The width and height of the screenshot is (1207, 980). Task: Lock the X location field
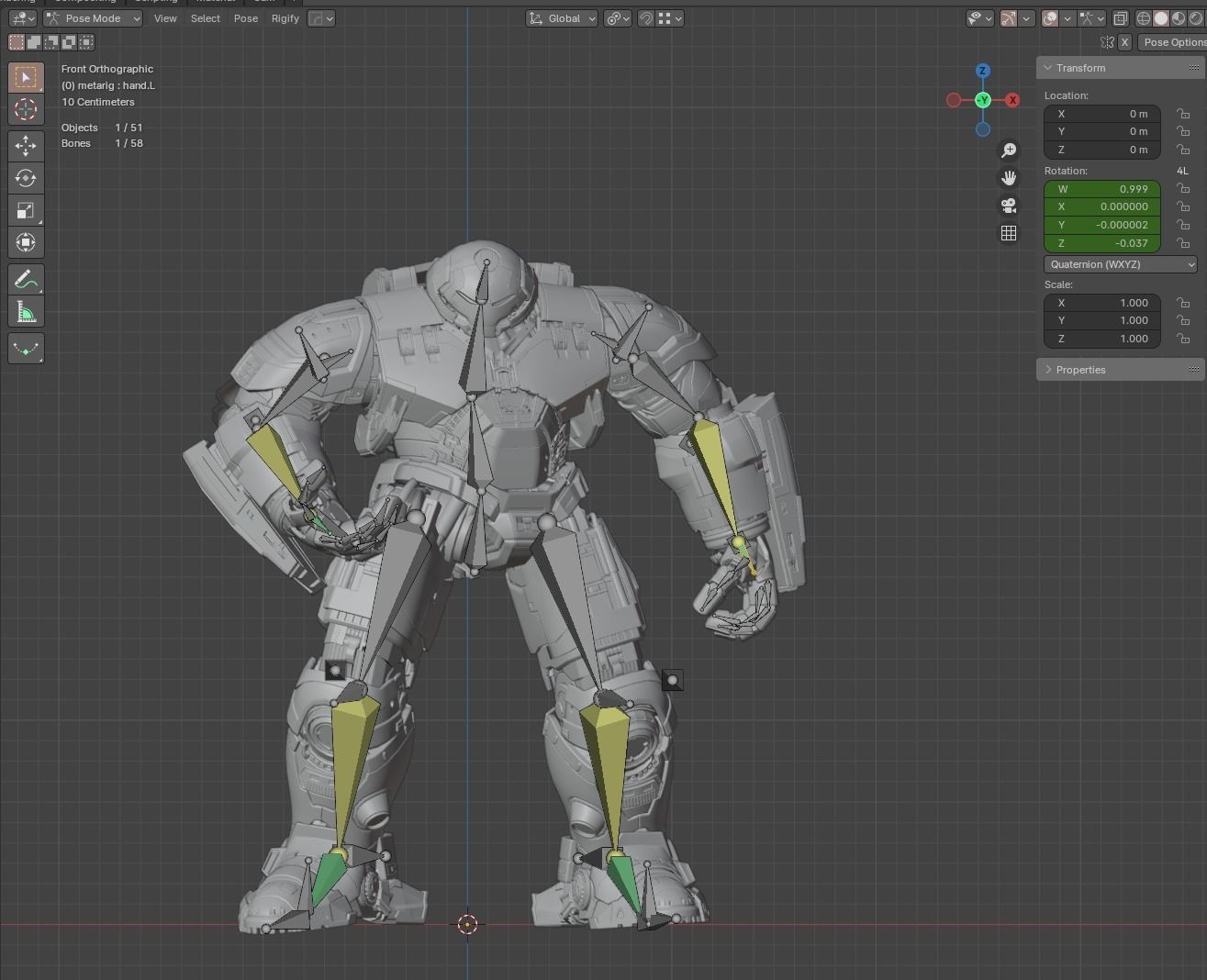[1184, 114]
